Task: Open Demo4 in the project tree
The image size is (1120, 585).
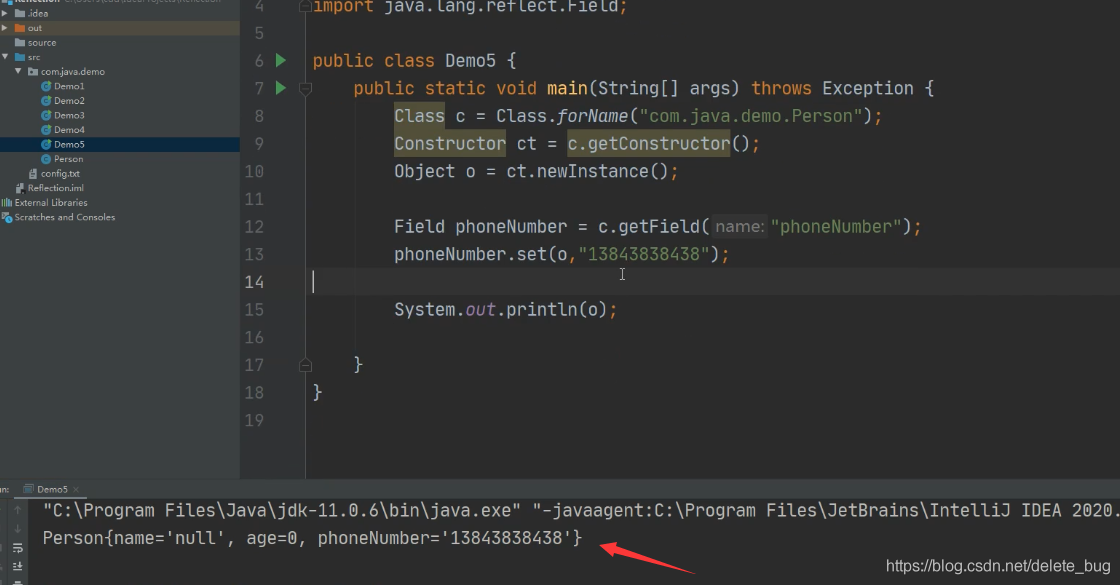Action: tap(69, 130)
